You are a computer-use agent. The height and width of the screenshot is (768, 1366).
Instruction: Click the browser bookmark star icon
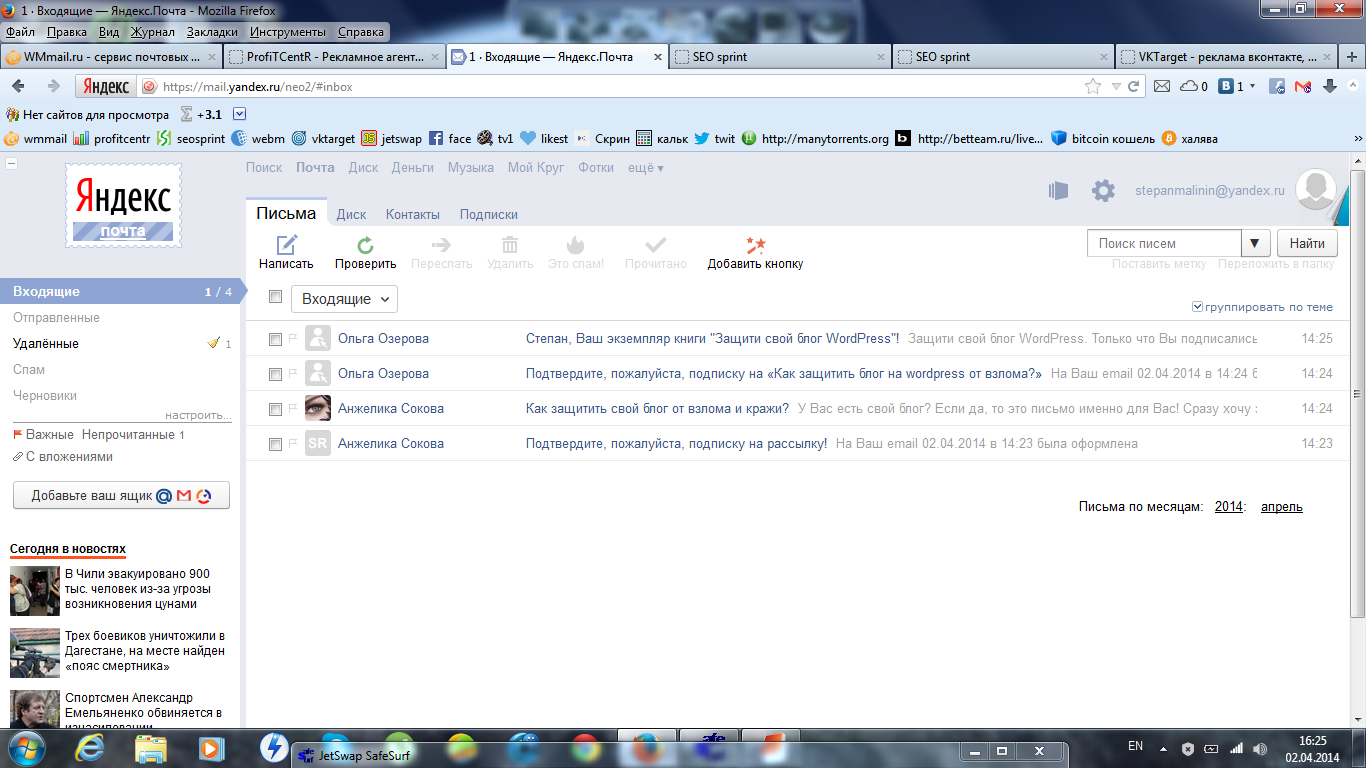point(1093,87)
